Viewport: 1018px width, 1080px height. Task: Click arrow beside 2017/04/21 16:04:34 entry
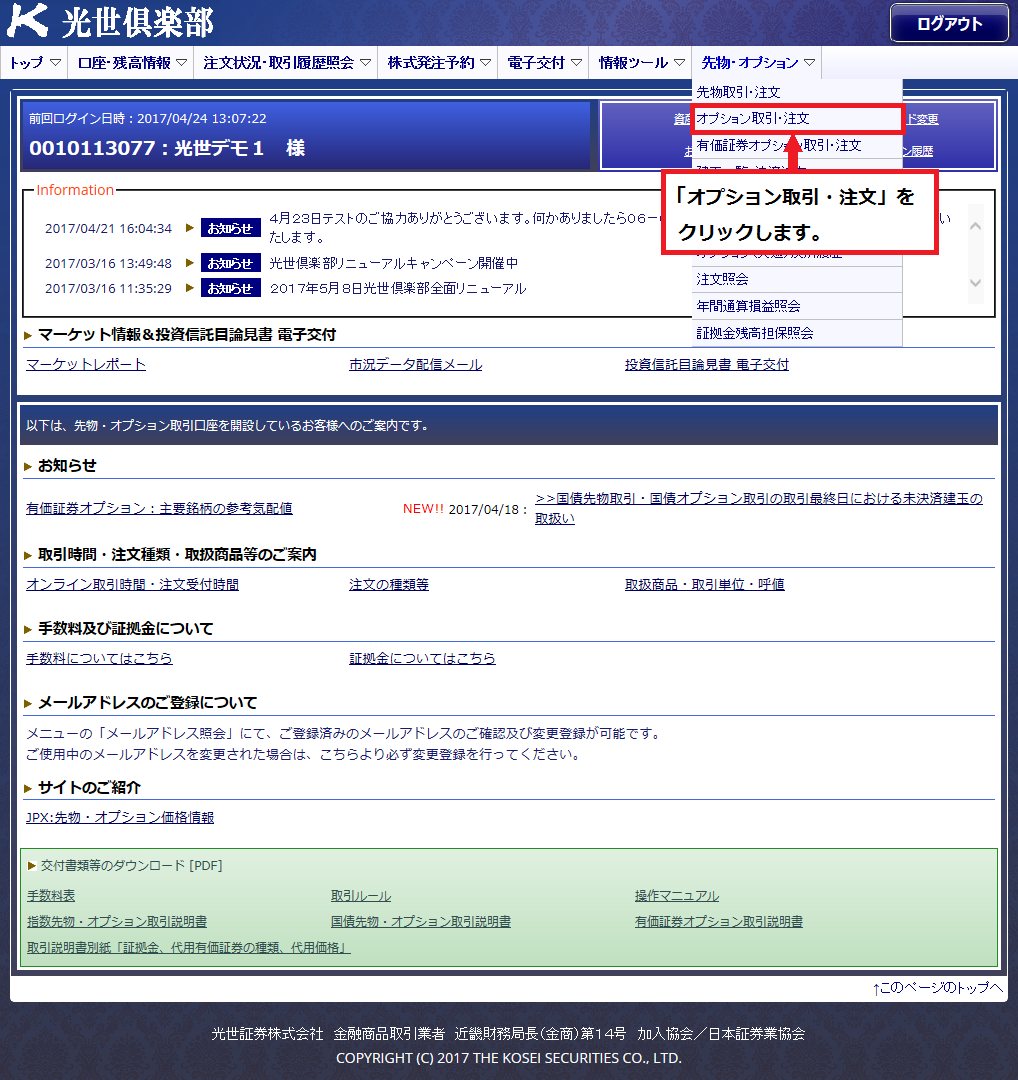click(x=189, y=228)
